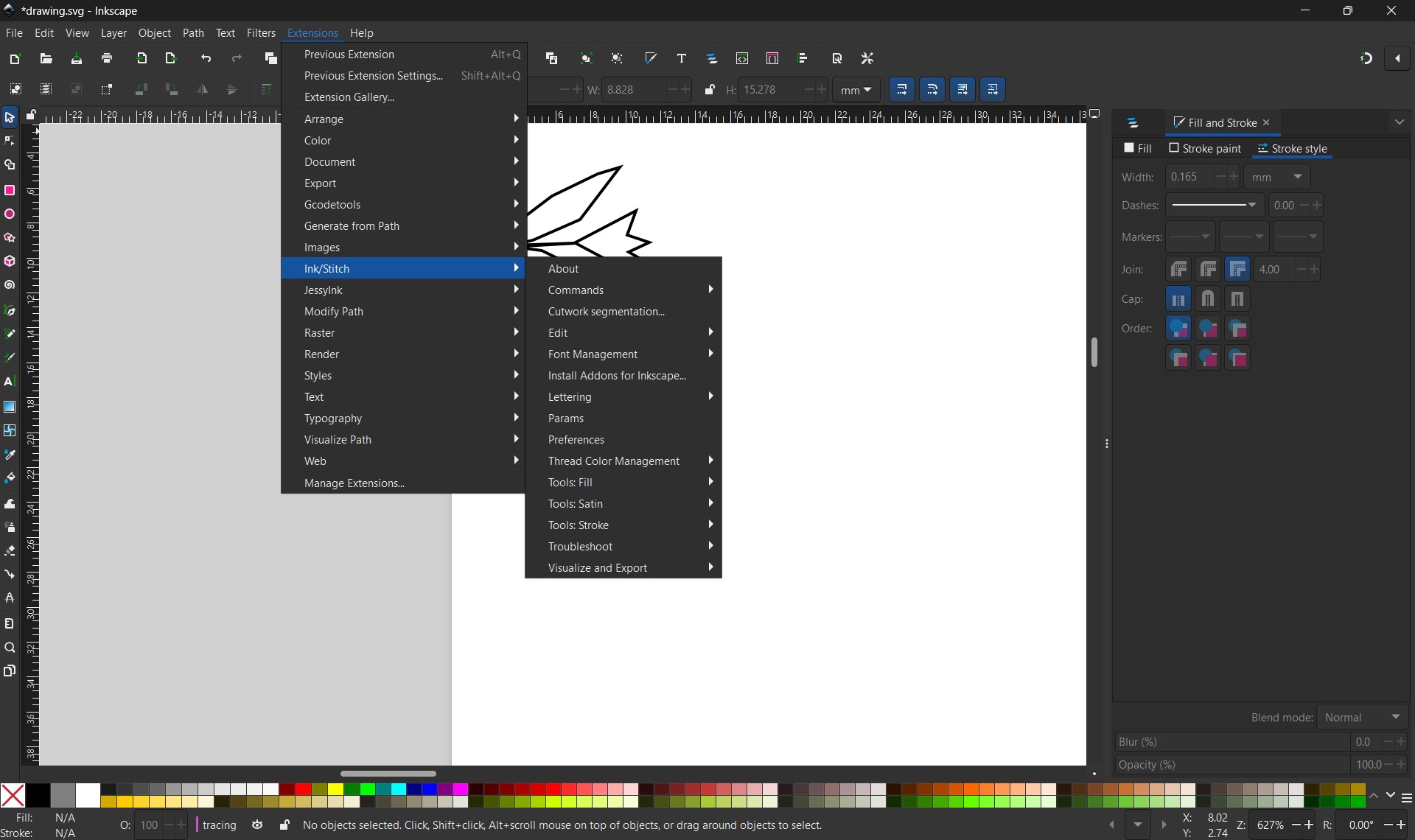Expand the dialog panel options chevron
The image size is (1415, 840).
click(1400, 123)
